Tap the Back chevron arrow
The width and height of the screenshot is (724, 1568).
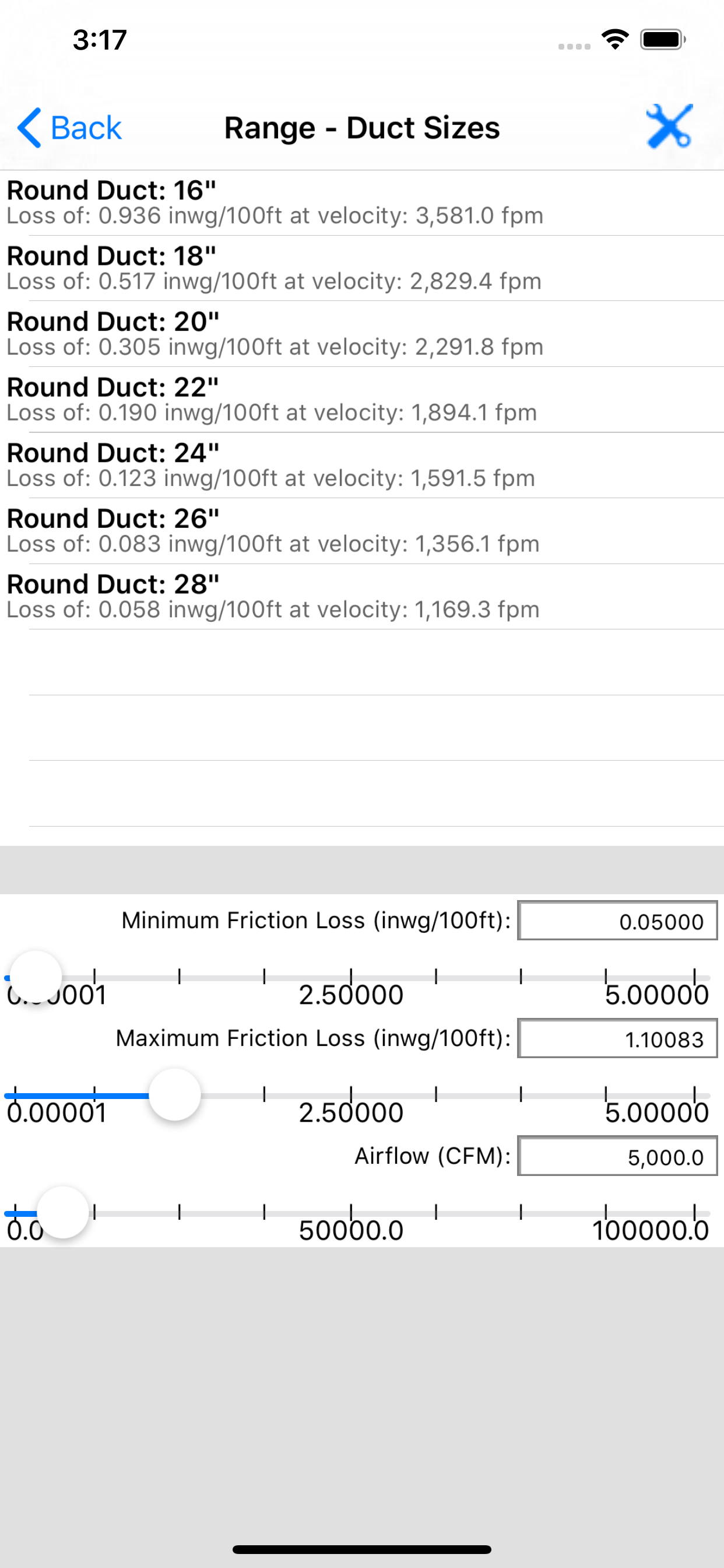coord(29,128)
